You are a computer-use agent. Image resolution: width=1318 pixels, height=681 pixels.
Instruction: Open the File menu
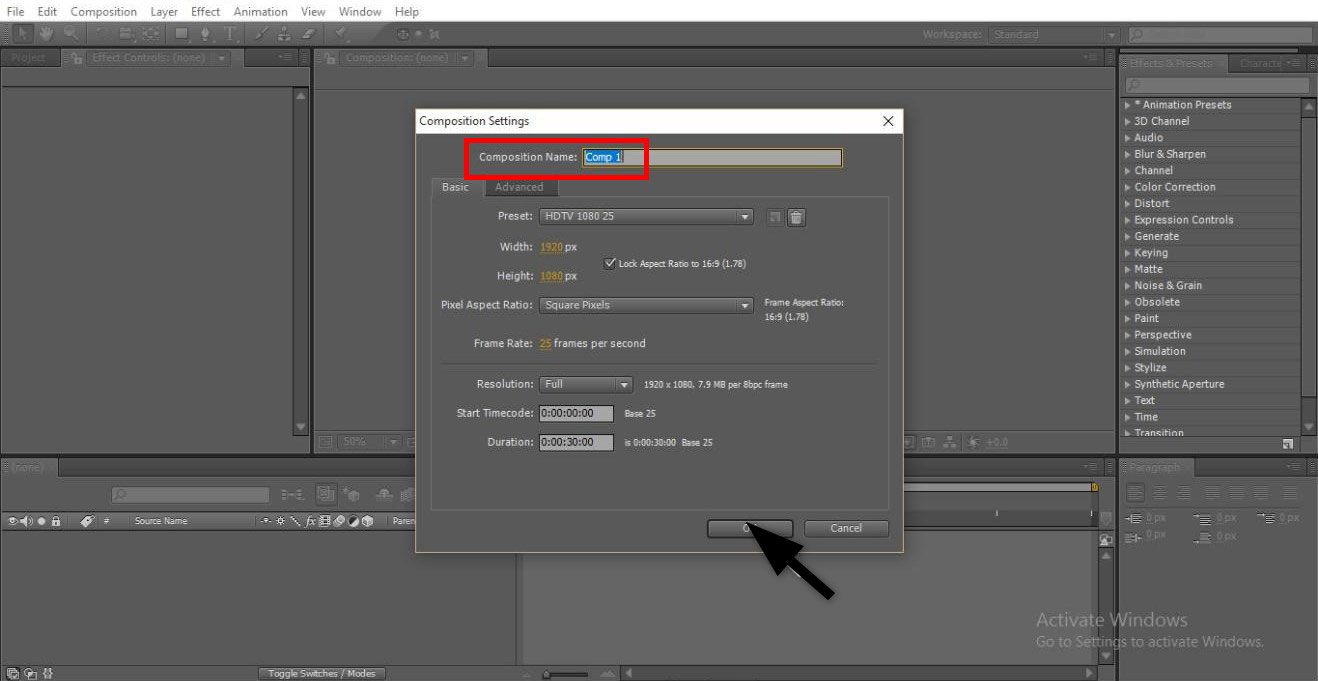click(x=16, y=11)
